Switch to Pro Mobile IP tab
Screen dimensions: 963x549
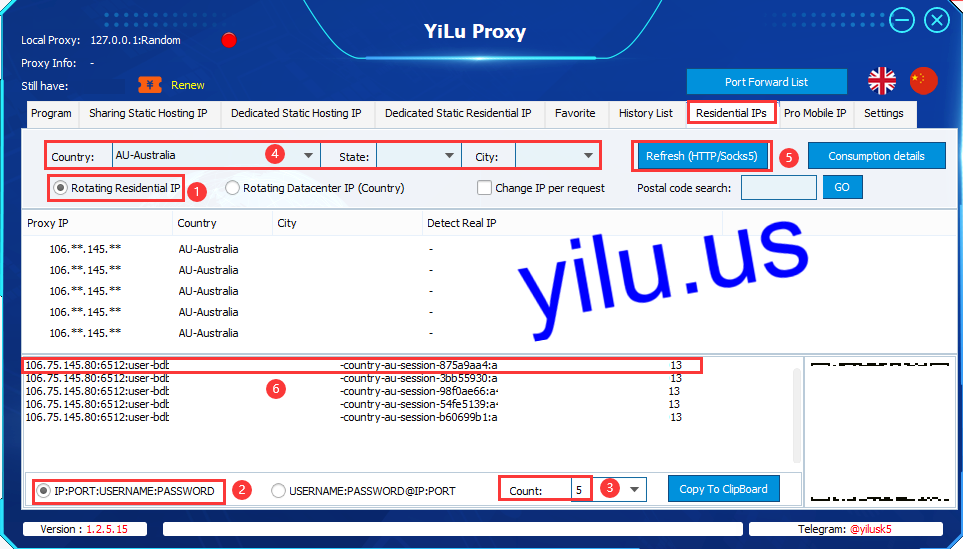point(815,114)
